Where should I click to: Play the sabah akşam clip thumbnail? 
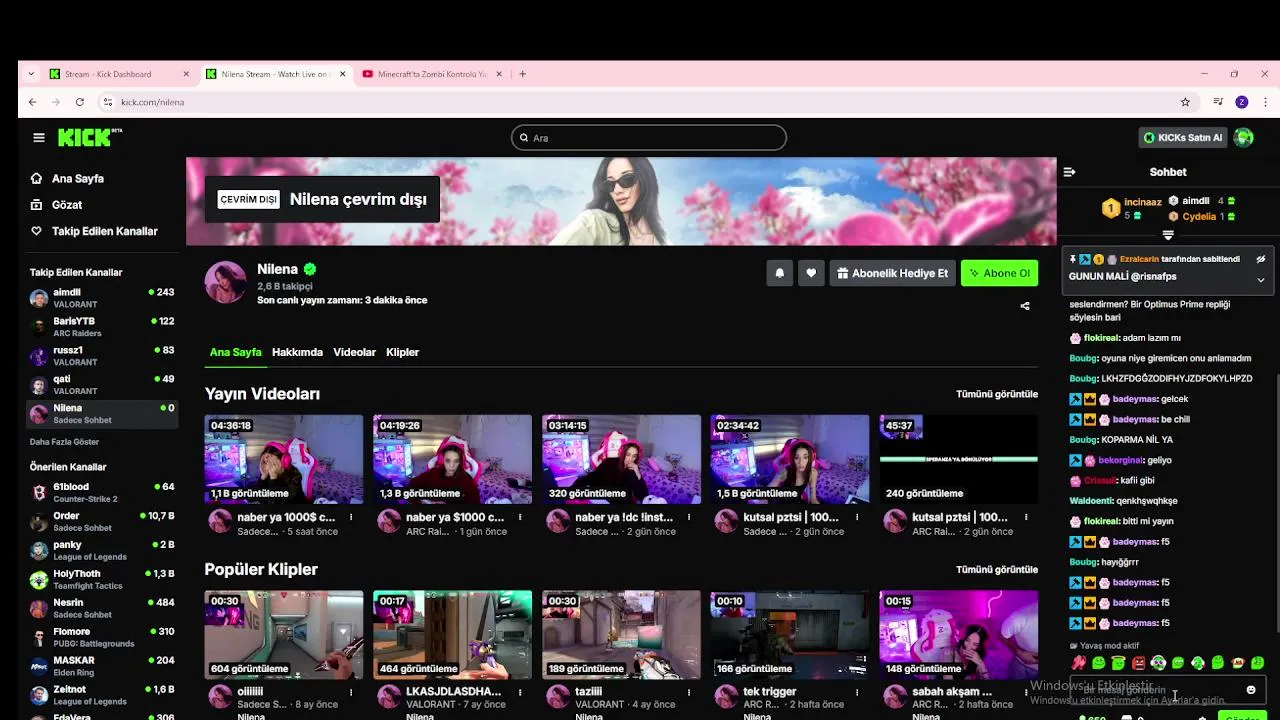tap(958, 634)
